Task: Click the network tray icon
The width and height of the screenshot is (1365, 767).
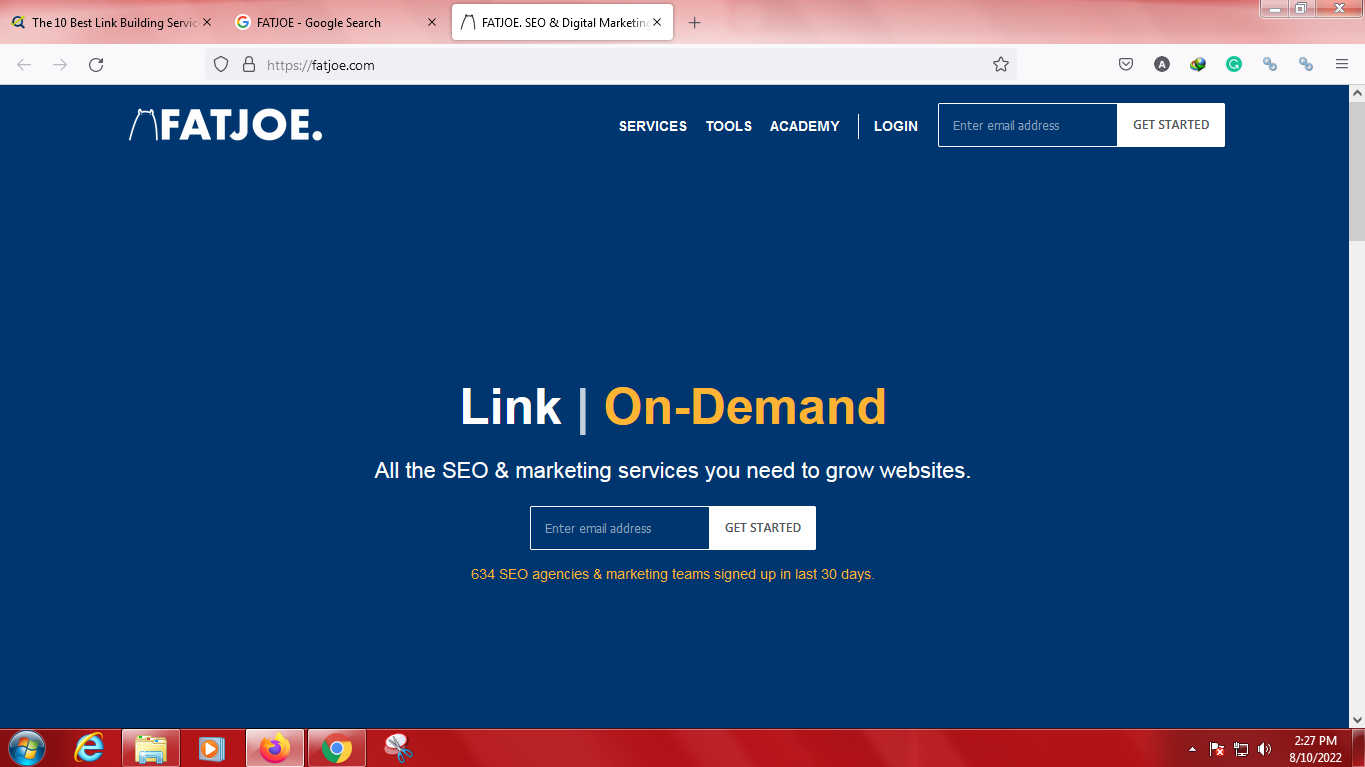Action: click(x=1241, y=749)
